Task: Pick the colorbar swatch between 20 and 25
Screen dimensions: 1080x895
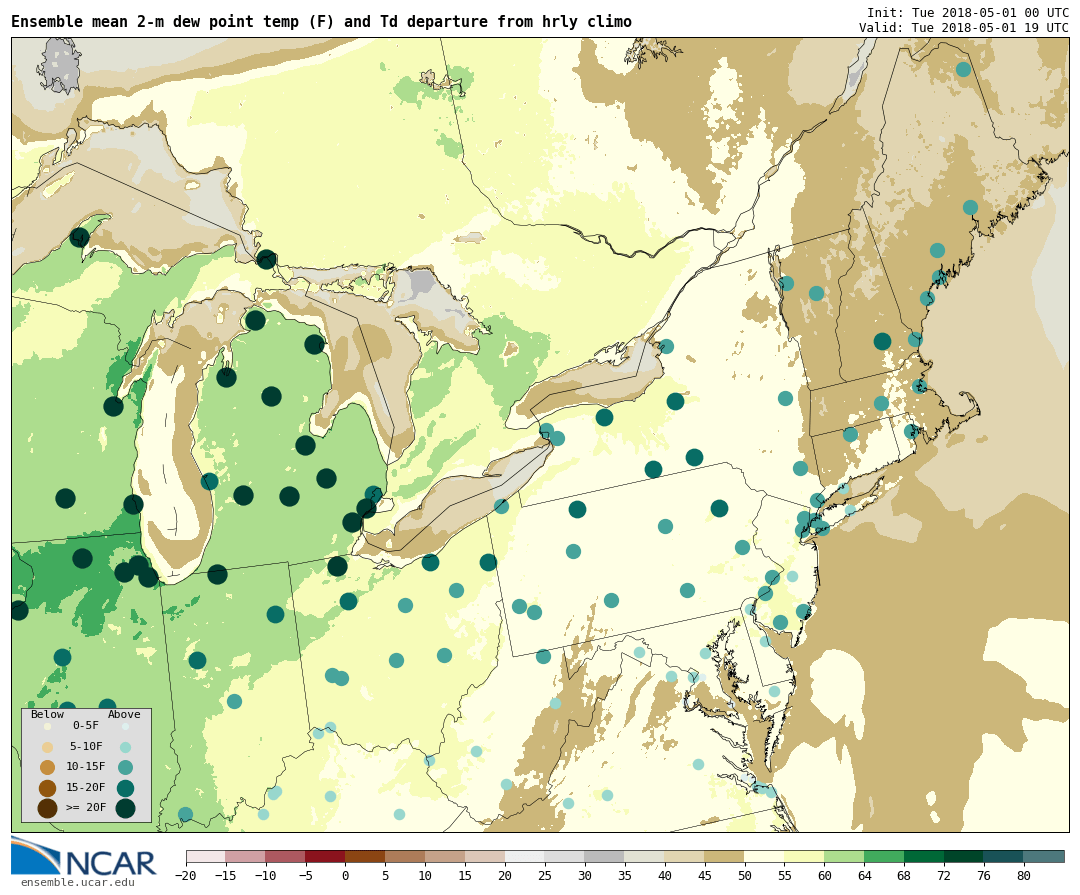Action: (525, 856)
